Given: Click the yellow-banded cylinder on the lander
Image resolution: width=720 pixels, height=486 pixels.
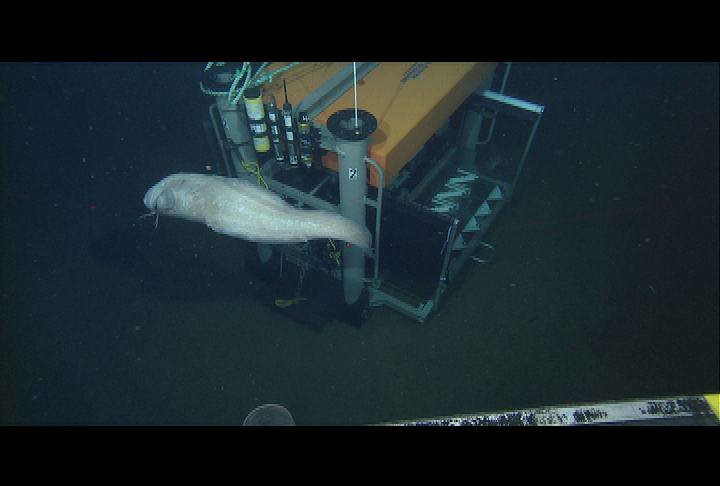Looking at the screenshot, I should (x=257, y=120).
